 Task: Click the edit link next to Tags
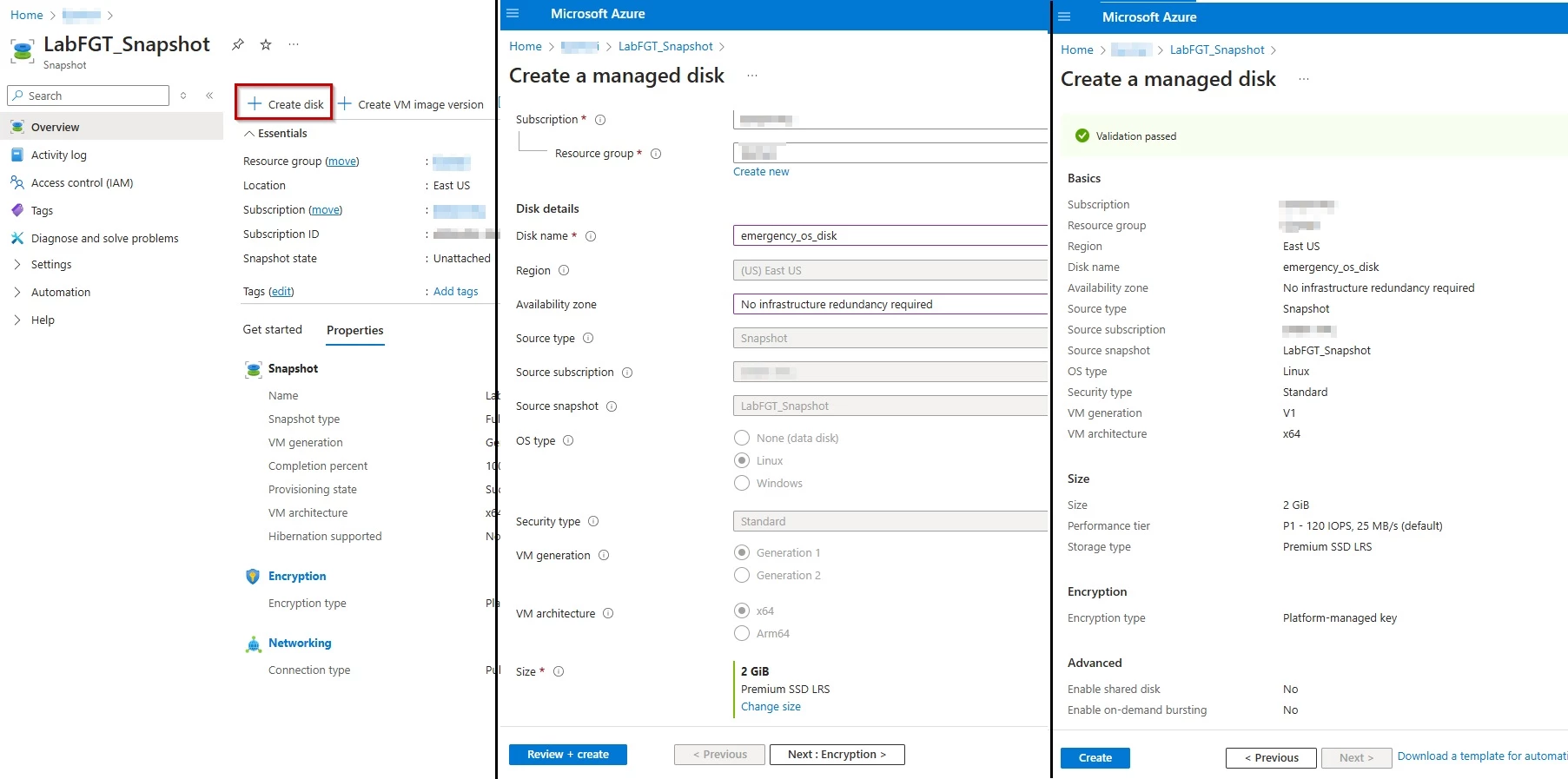point(281,291)
